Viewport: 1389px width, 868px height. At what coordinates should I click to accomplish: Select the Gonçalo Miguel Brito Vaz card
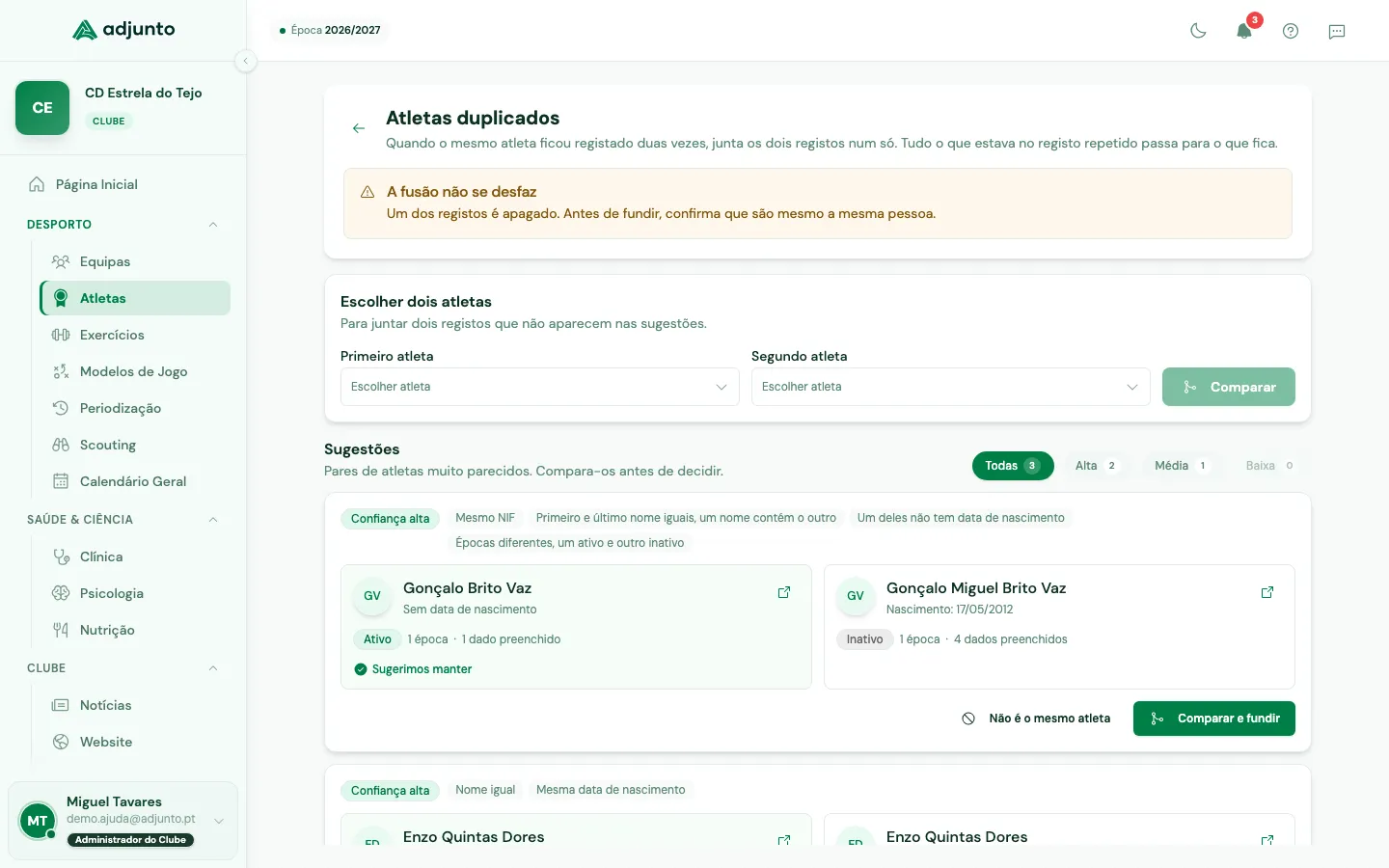(1059, 627)
